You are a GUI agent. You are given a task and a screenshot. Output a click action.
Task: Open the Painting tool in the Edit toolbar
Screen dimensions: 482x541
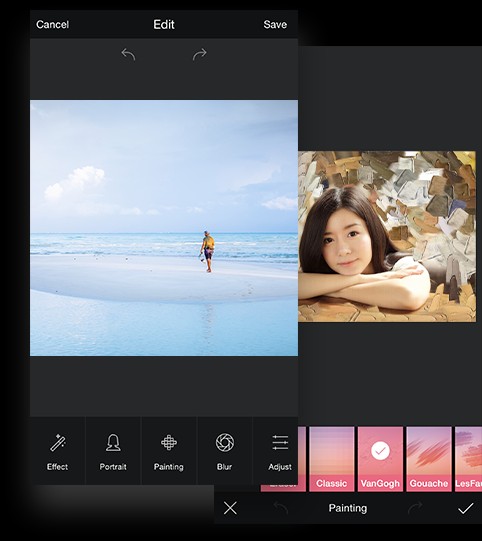click(169, 451)
